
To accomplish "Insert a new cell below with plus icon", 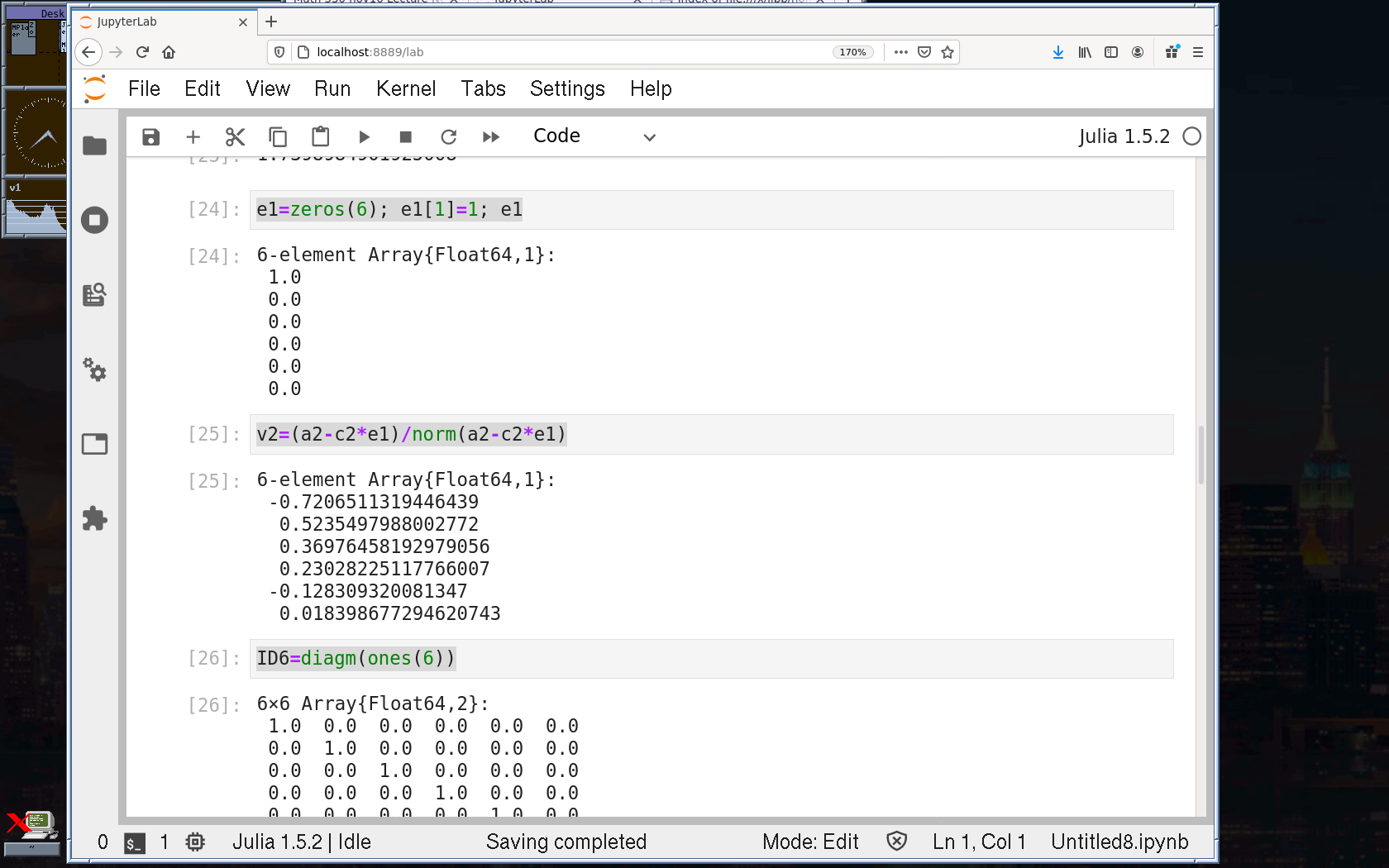I will click(193, 137).
